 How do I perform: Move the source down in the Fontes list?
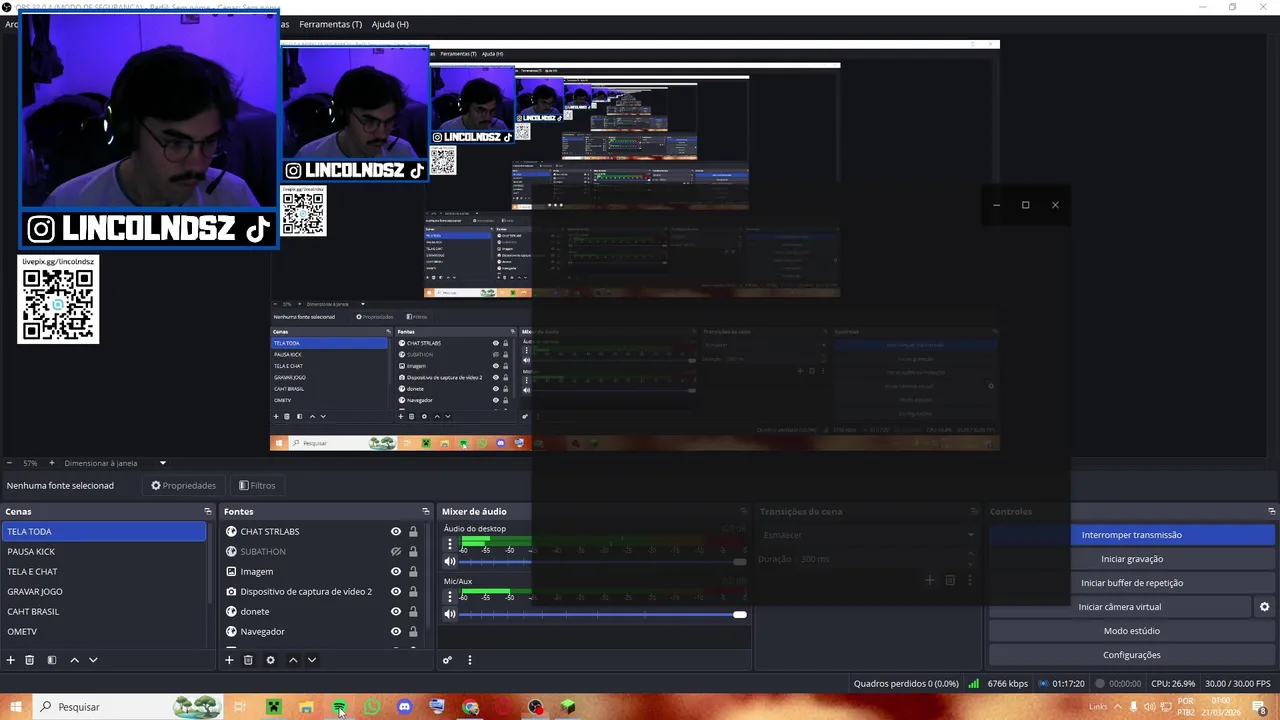click(312, 660)
